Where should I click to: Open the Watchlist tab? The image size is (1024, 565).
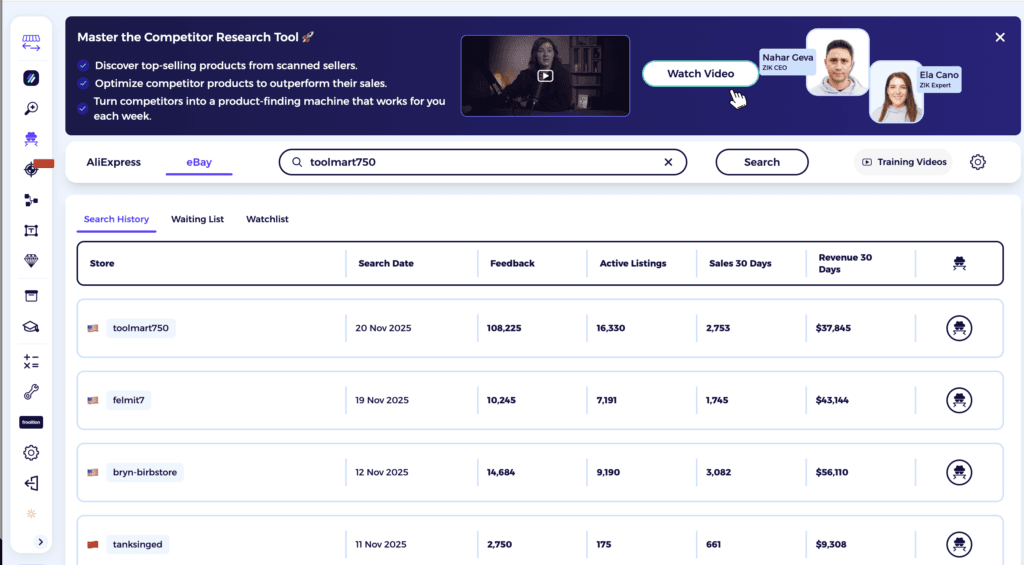267,219
